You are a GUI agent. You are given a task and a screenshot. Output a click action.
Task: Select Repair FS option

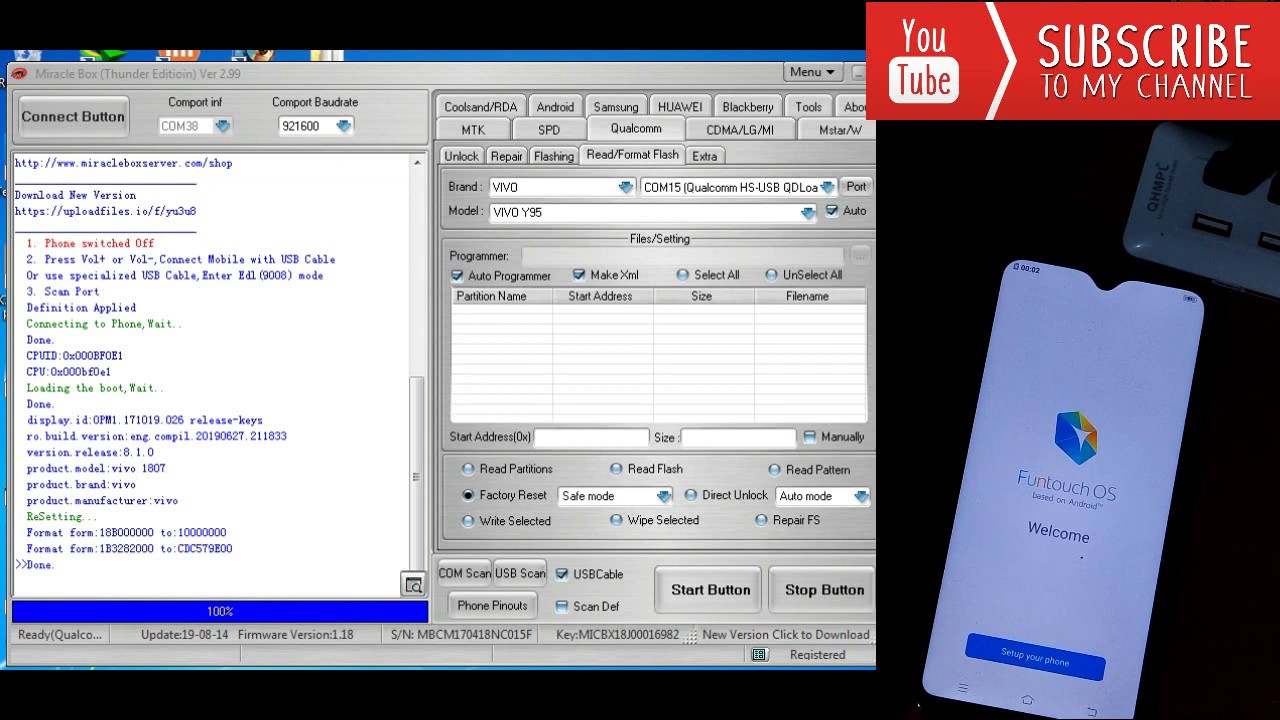tap(761, 520)
